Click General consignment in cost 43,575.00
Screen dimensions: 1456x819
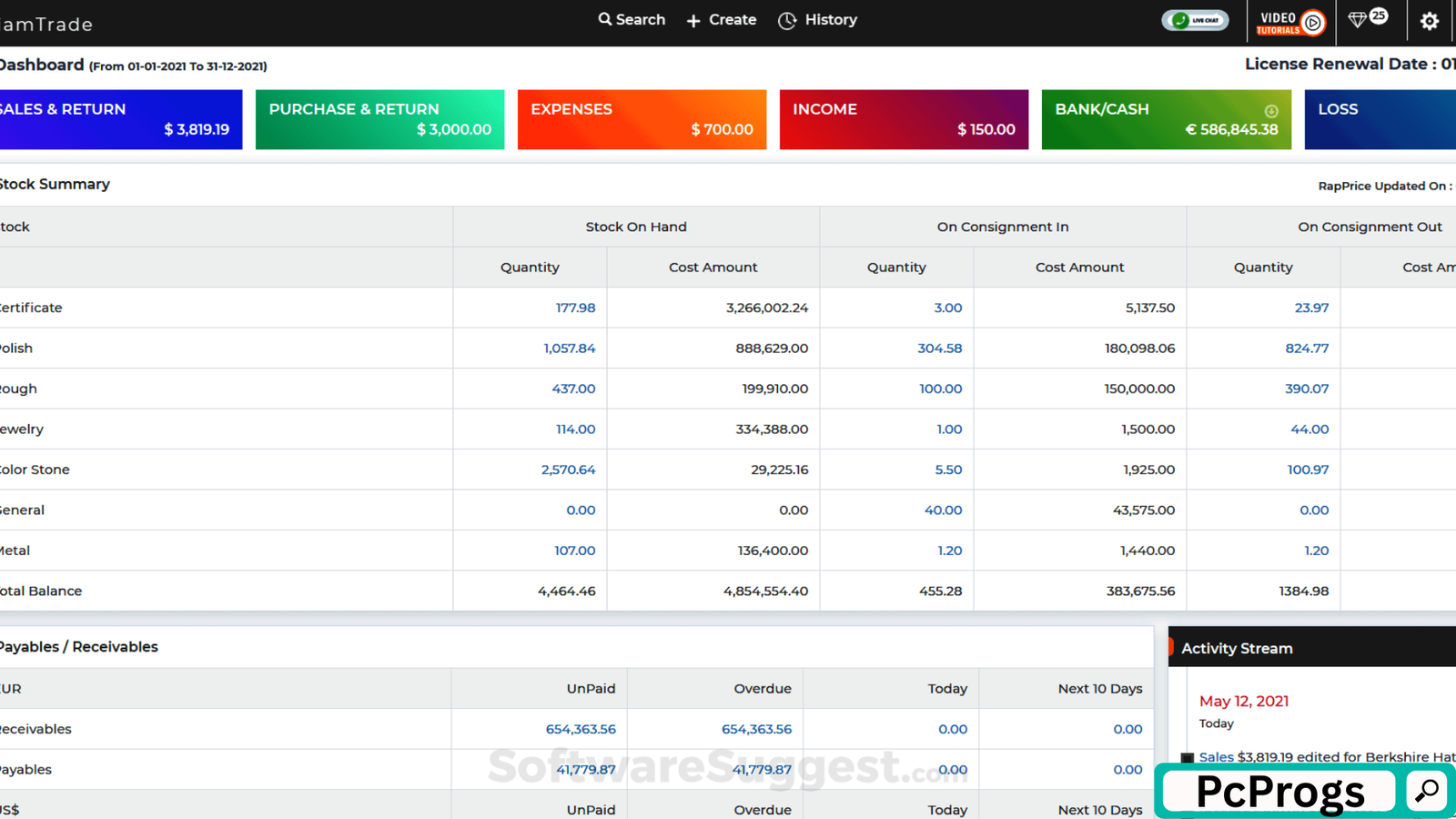coord(1144,511)
